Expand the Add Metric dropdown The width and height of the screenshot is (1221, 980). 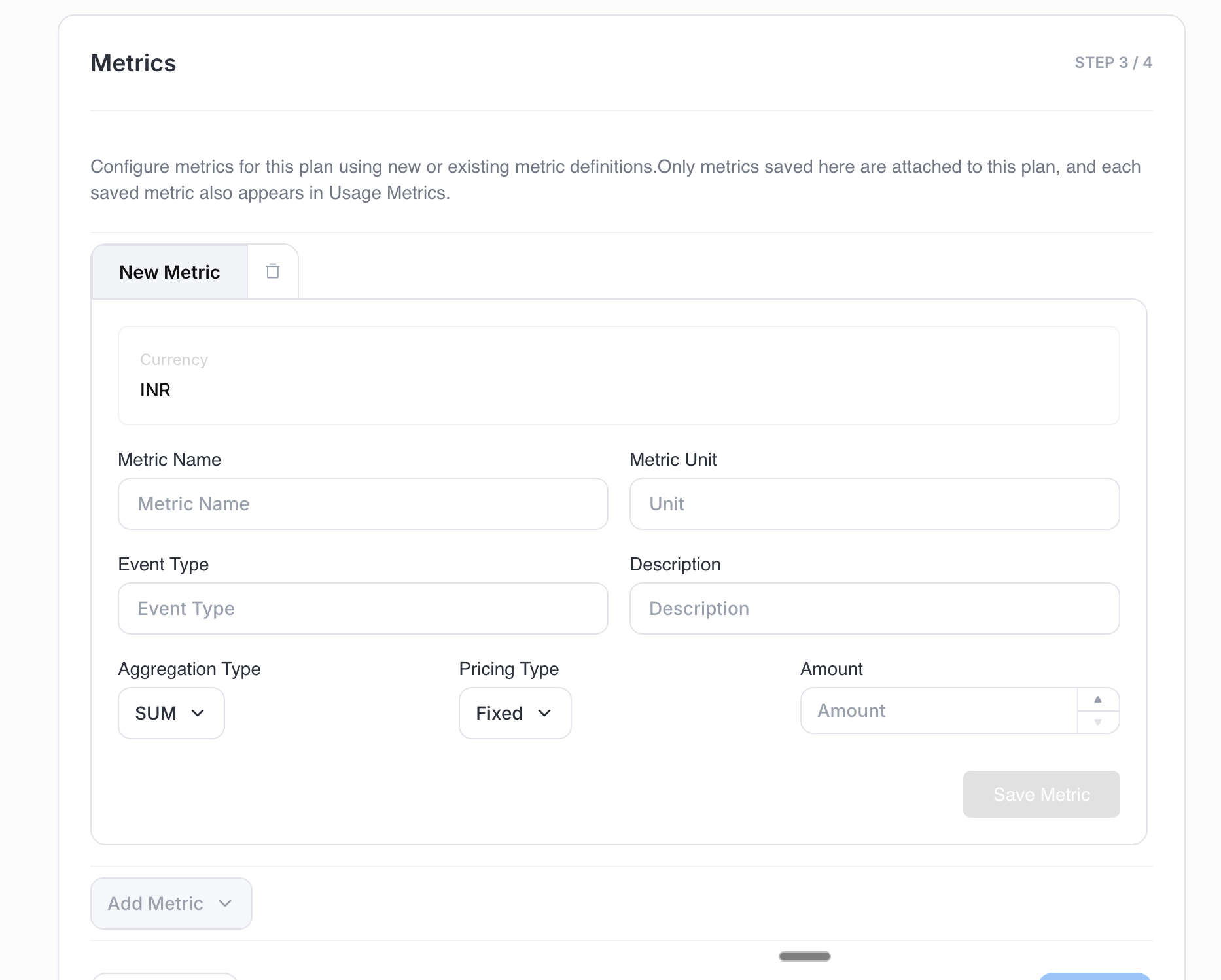(171, 903)
